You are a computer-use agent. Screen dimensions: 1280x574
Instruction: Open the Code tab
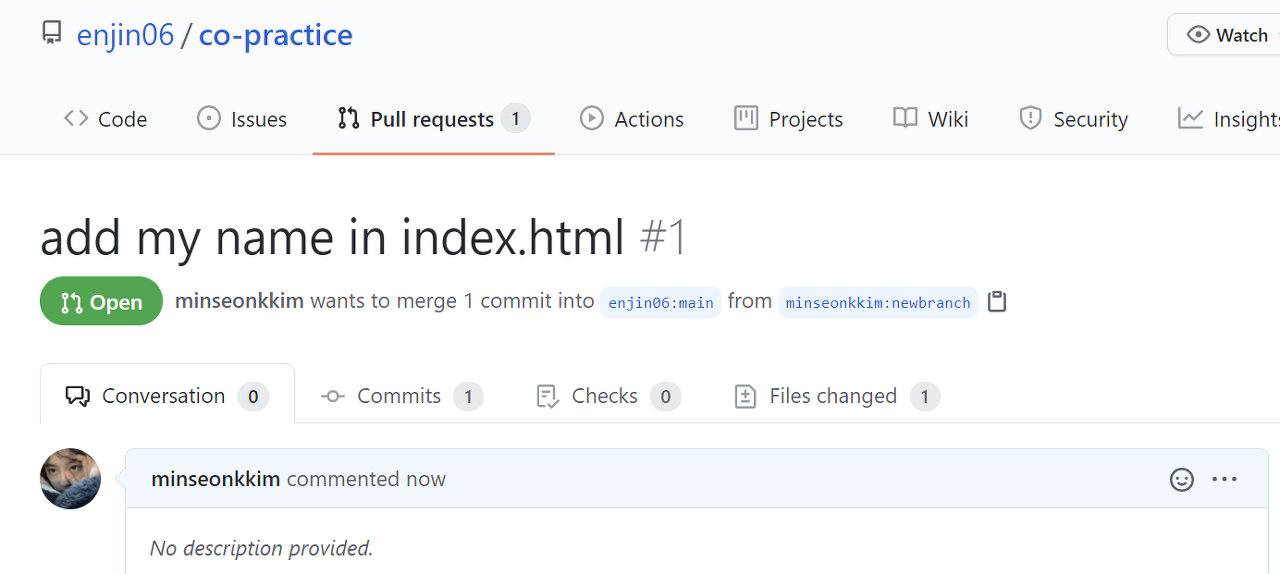pos(105,119)
